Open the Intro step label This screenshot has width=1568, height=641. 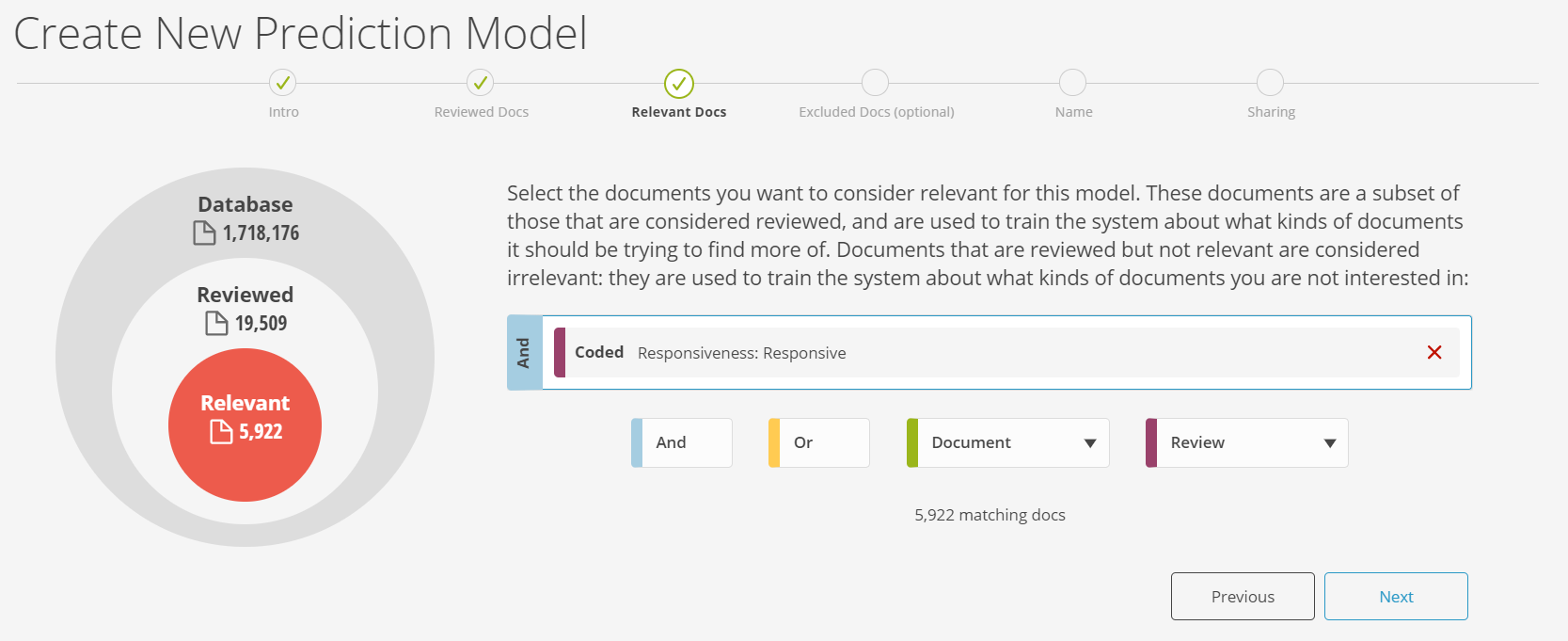pos(283,112)
